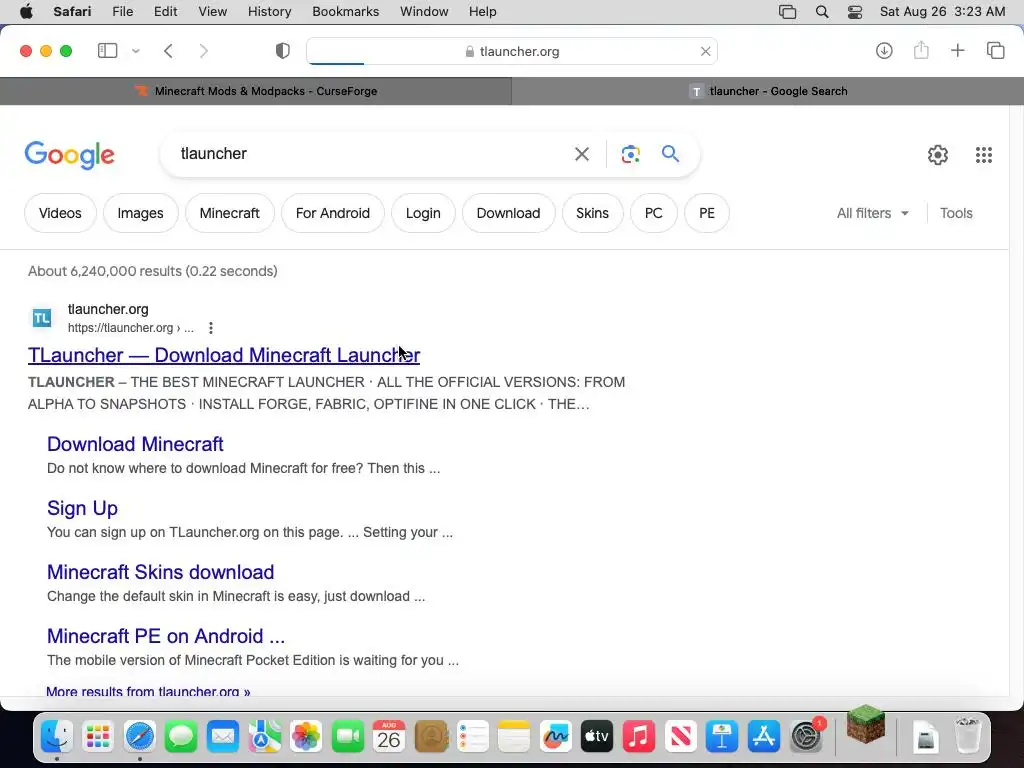Image resolution: width=1024 pixels, height=768 pixels.
Task: Open the History menu
Action: point(269,12)
